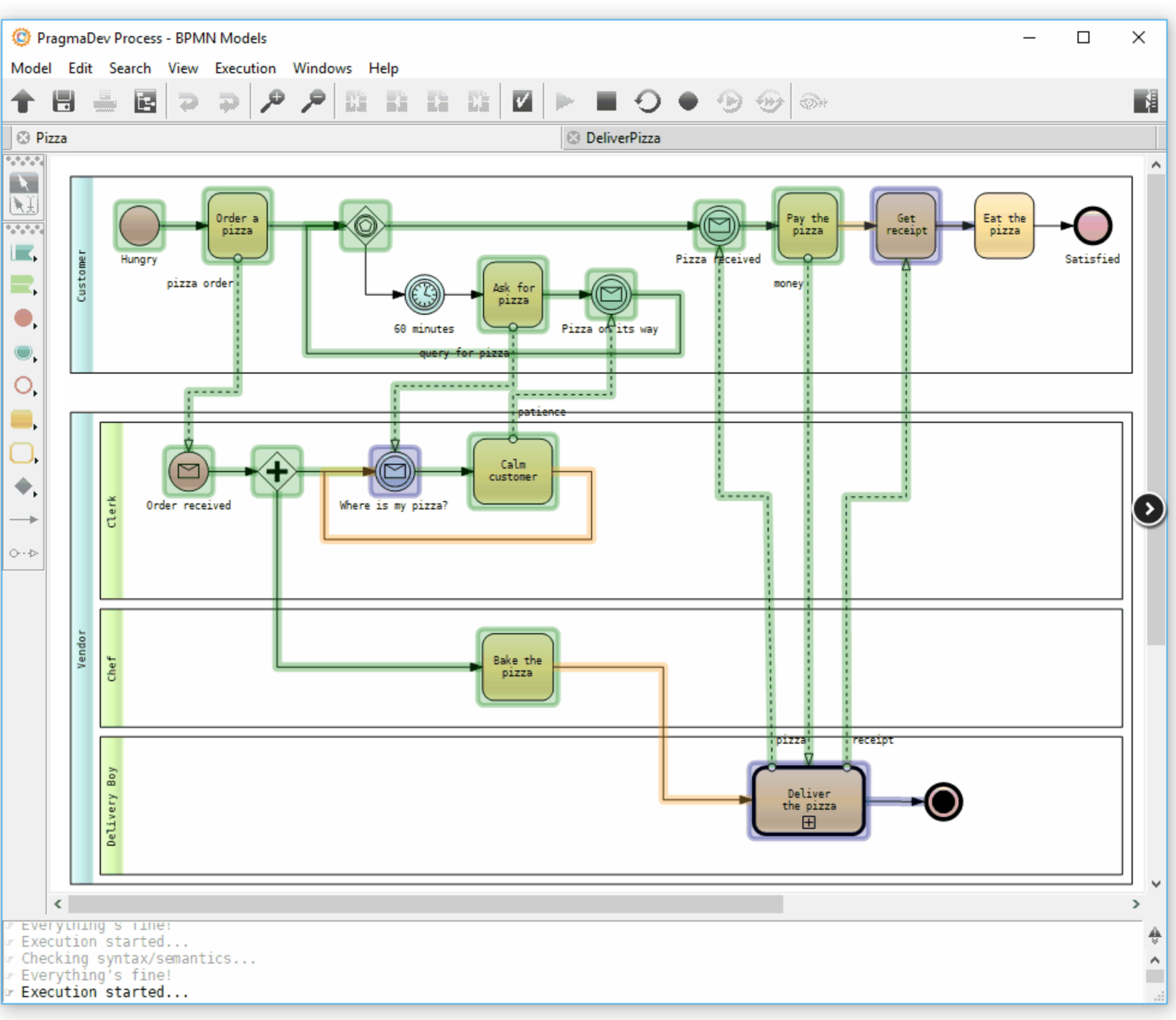
Task: Select the message flow dashed arrow tool
Action: (x=24, y=553)
